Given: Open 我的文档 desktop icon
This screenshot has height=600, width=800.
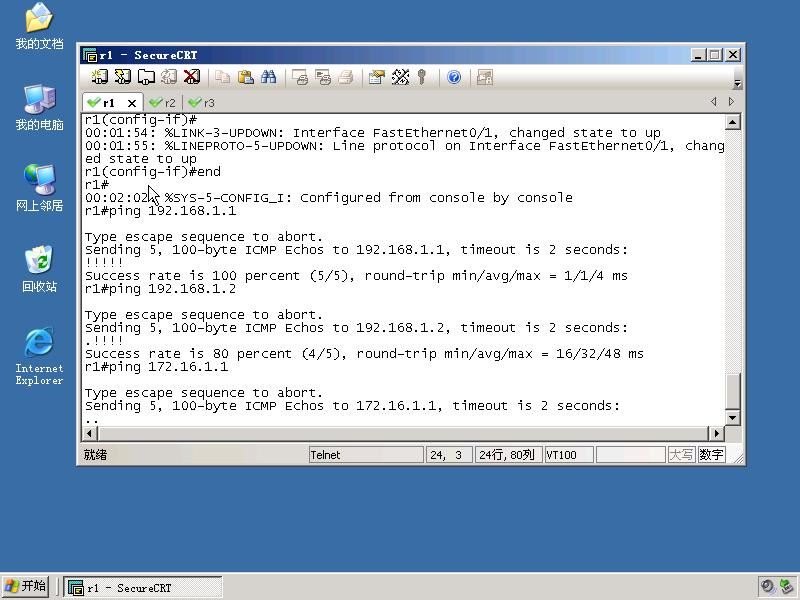Looking at the screenshot, I should tap(39, 27).
